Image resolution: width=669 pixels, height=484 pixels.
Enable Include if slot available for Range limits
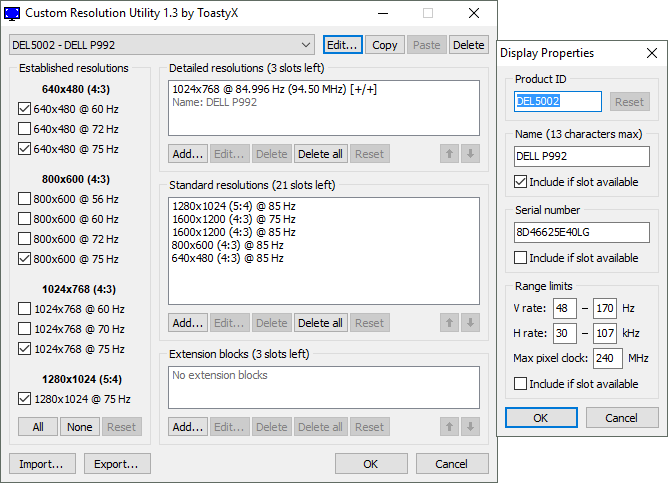[521, 384]
